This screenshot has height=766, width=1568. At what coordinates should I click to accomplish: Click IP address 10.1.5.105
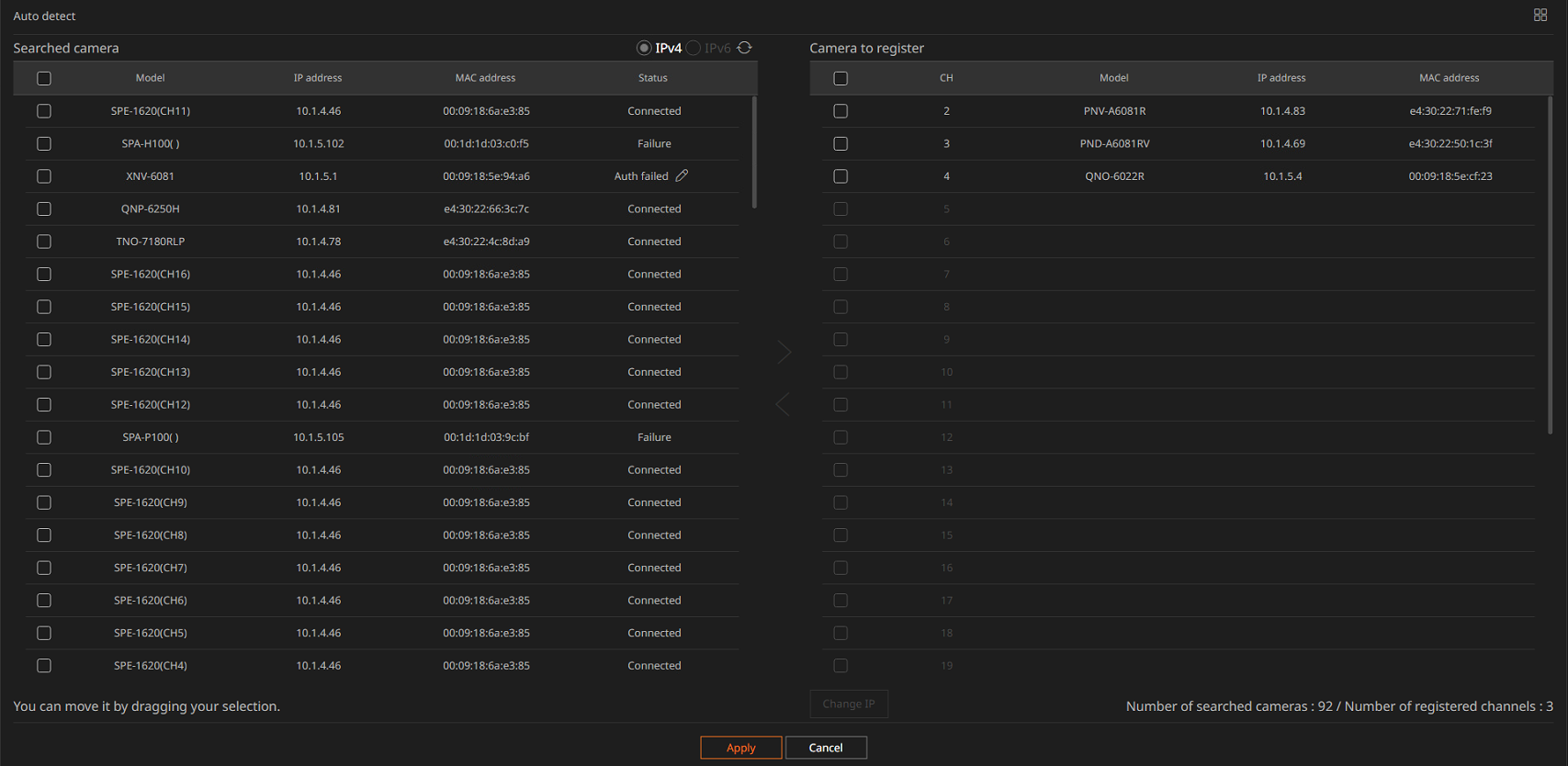319,437
